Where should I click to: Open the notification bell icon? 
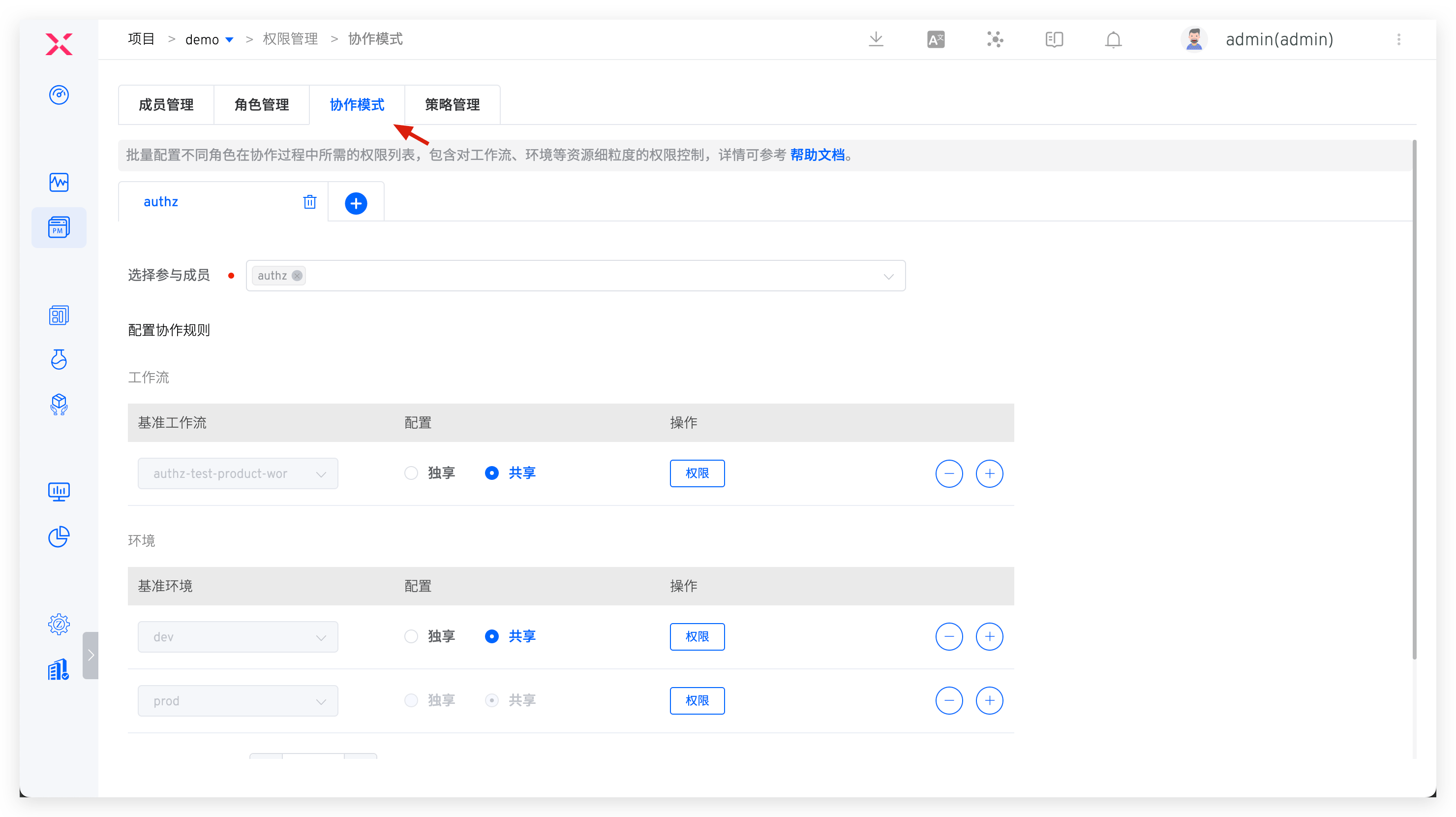click(1112, 39)
